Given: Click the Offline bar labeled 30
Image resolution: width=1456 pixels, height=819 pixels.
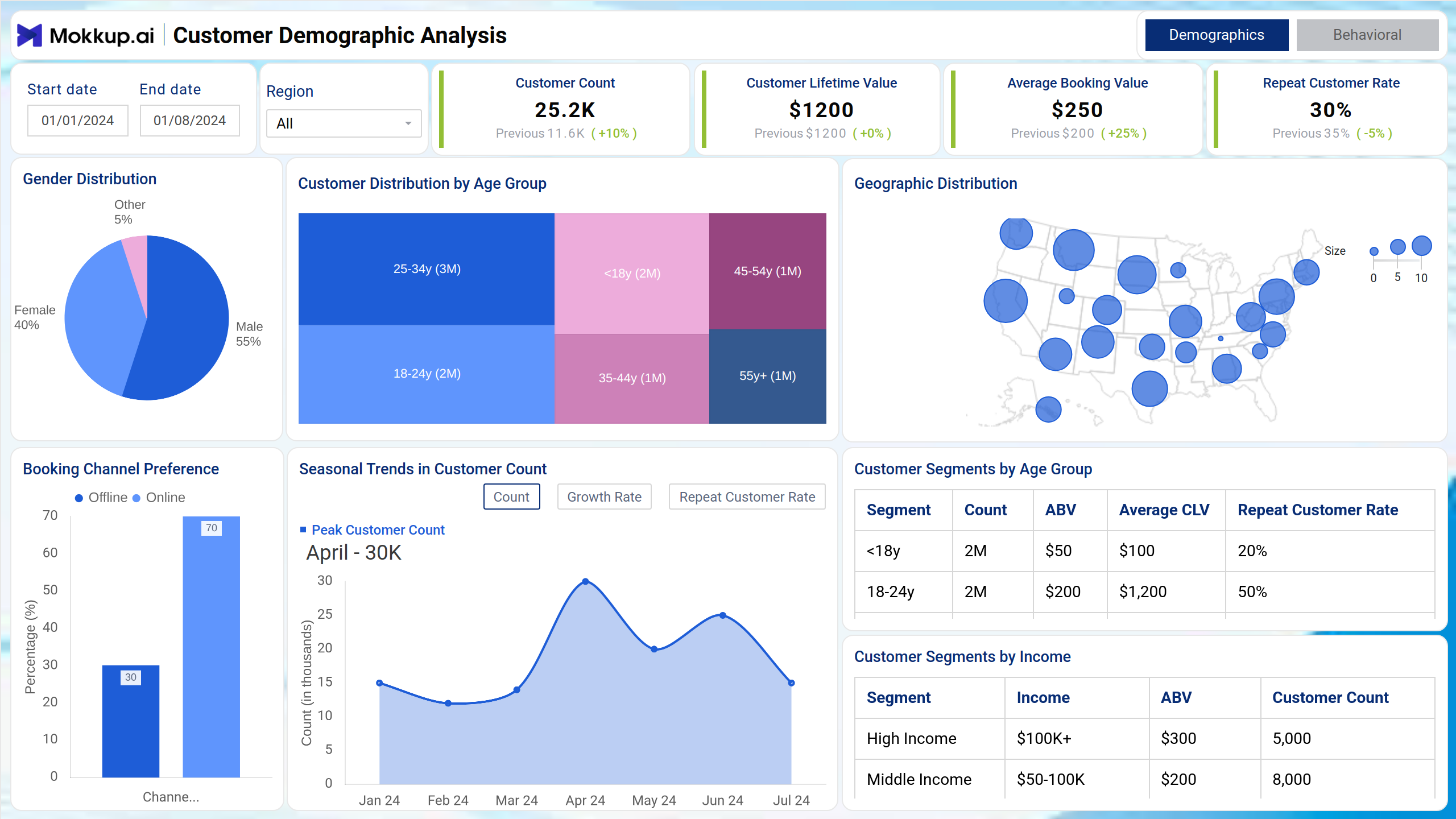Looking at the screenshot, I should click(131, 721).
